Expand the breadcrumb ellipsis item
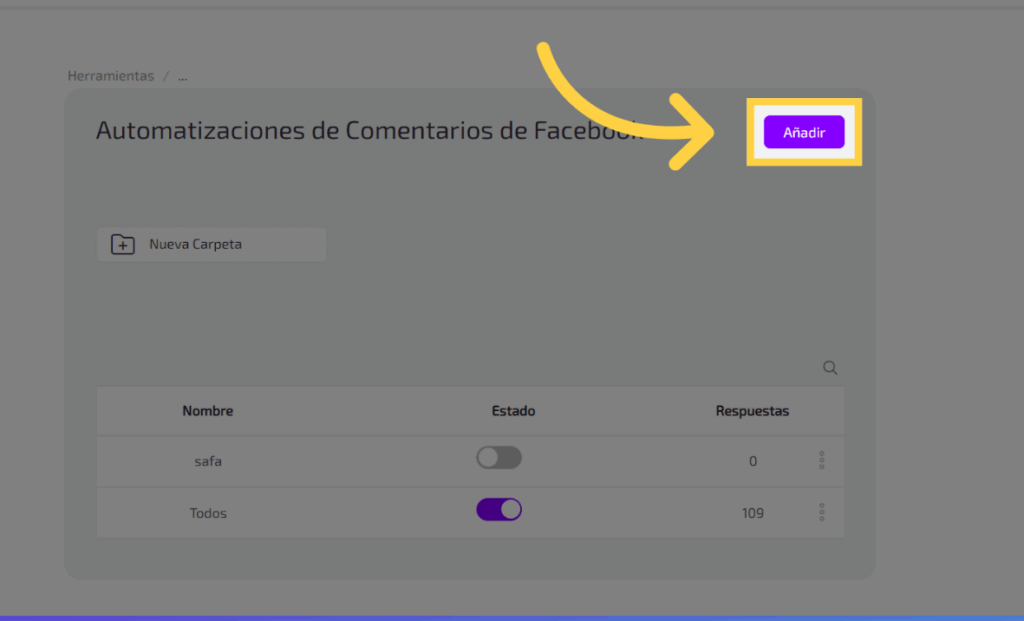This screenshot has height=621, width=1024. [x=183, y=76]
